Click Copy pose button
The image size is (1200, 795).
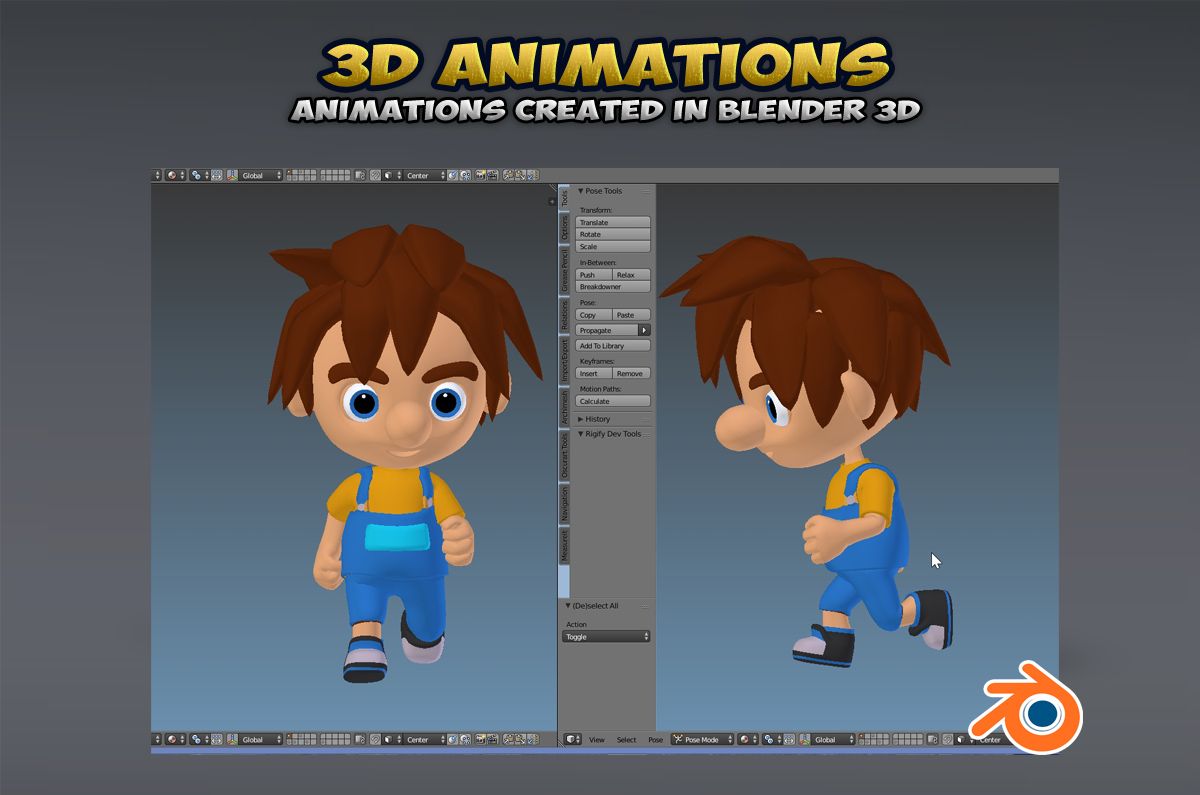[x=594, y=314]
